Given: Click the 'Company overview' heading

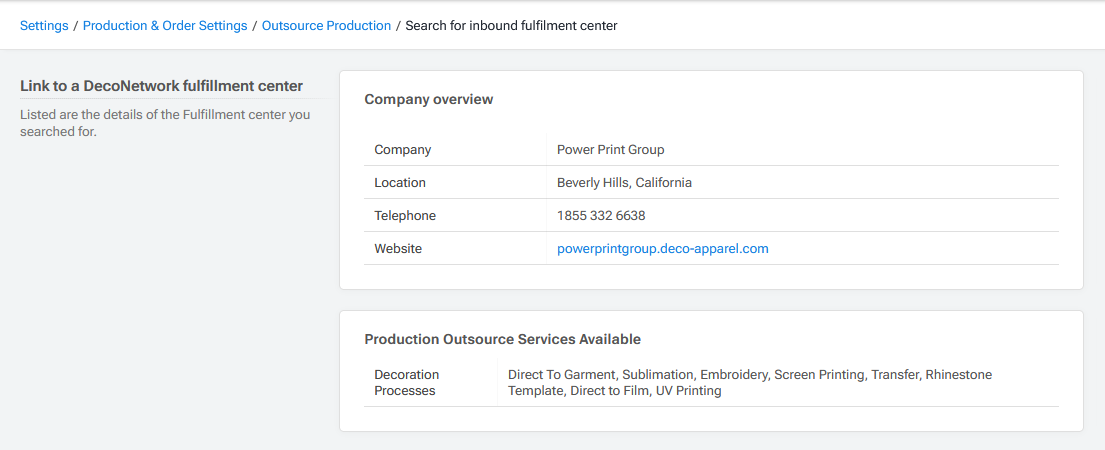Looking at the screenshot, I should [428, 99].
